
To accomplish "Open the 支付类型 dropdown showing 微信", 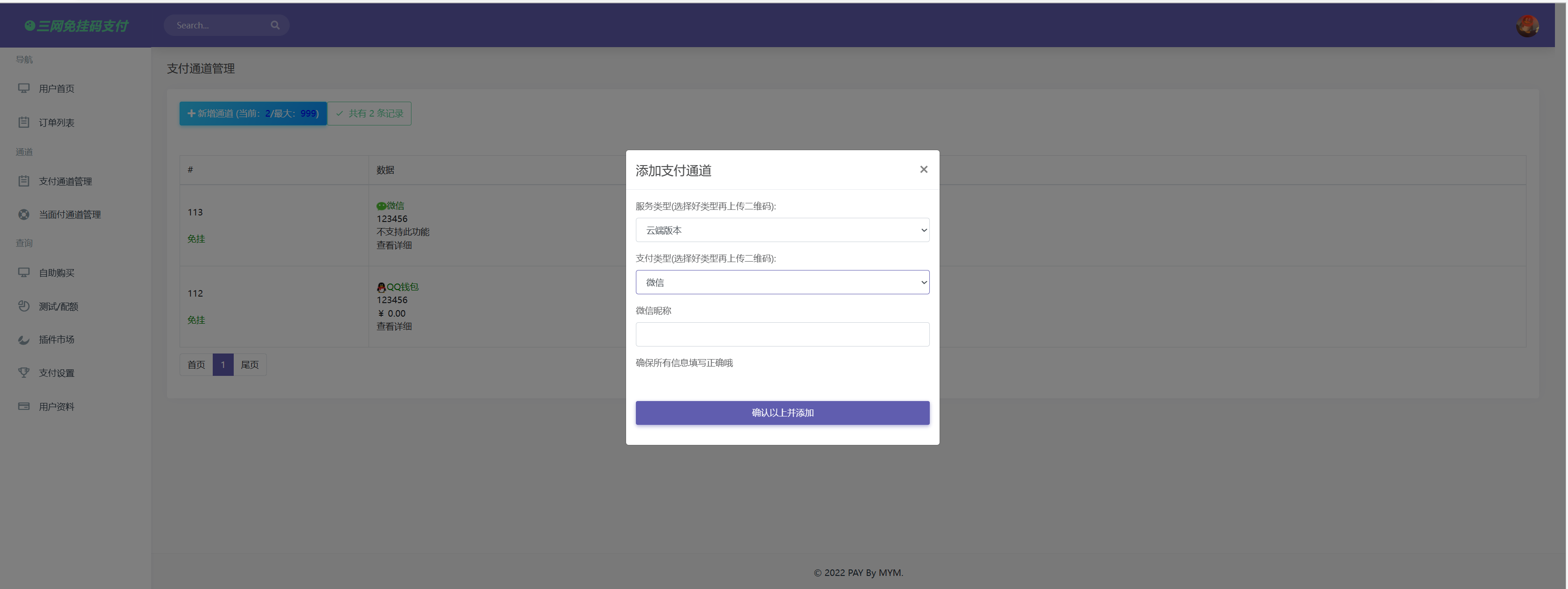I will point(782,282).
